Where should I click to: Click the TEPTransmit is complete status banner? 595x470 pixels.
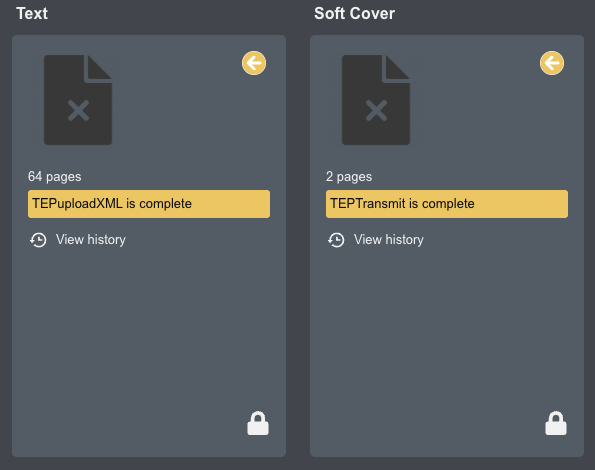tap(447, 204)
